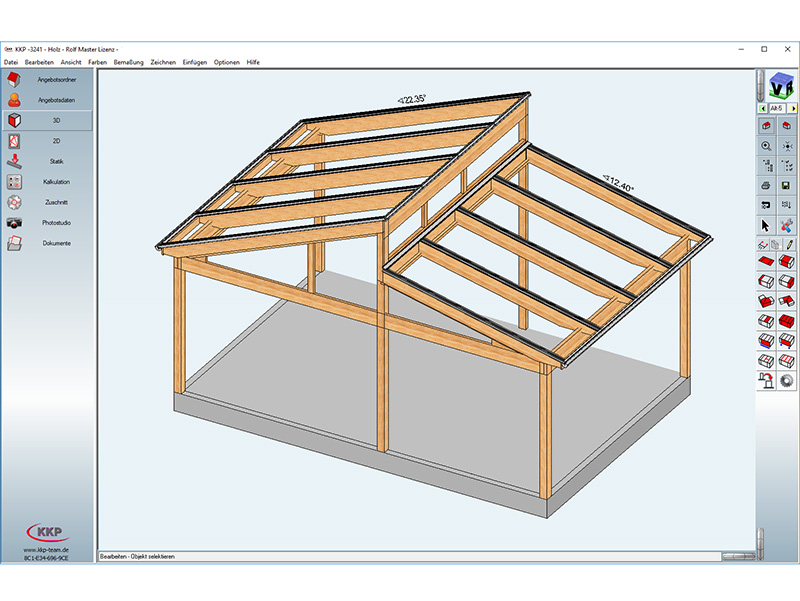Screen dimensions: 800x601
Task: Open the Kalkulation module
Action: coord(57,181)
